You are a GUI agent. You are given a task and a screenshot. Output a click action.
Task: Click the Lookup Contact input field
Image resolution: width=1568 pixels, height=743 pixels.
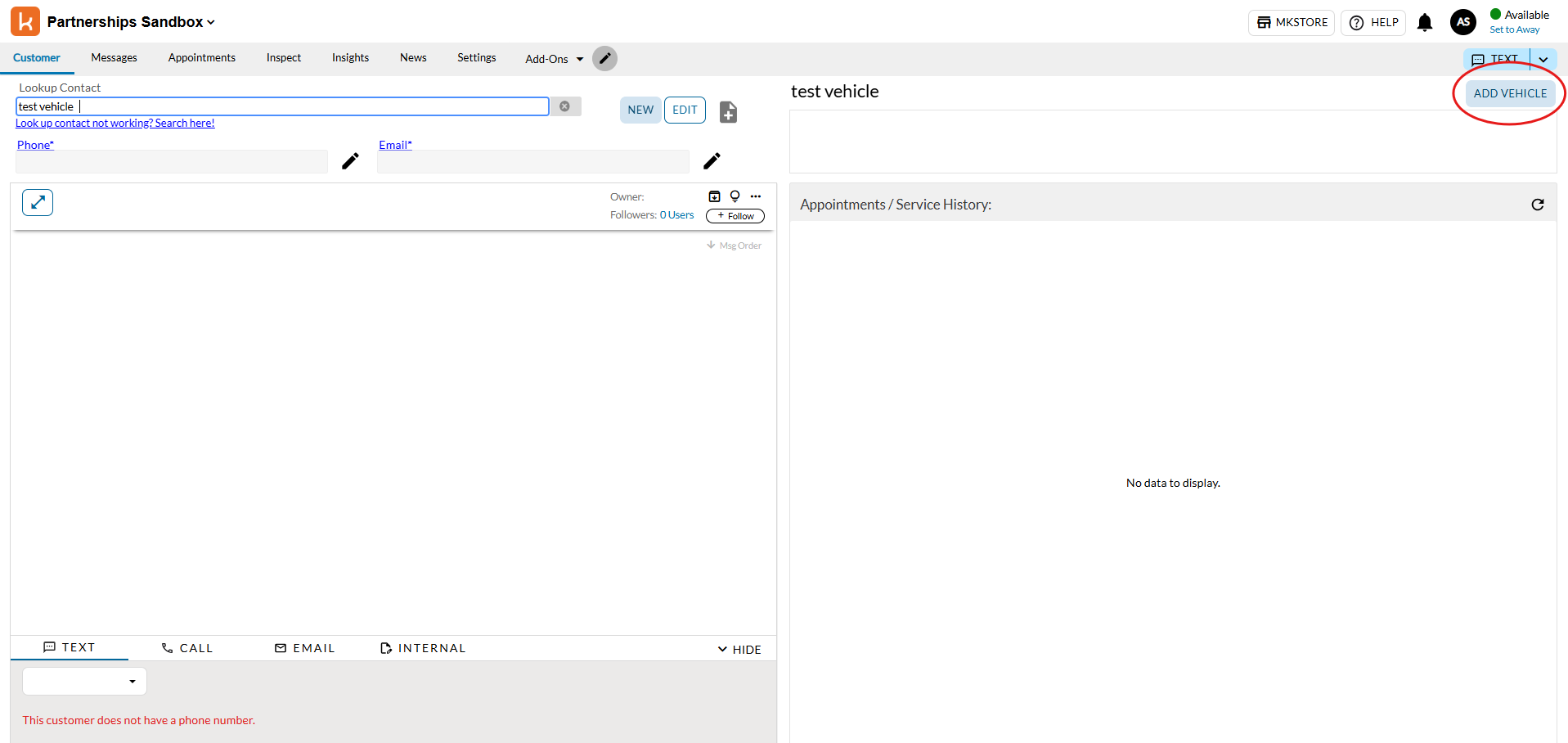pos(282,106)
